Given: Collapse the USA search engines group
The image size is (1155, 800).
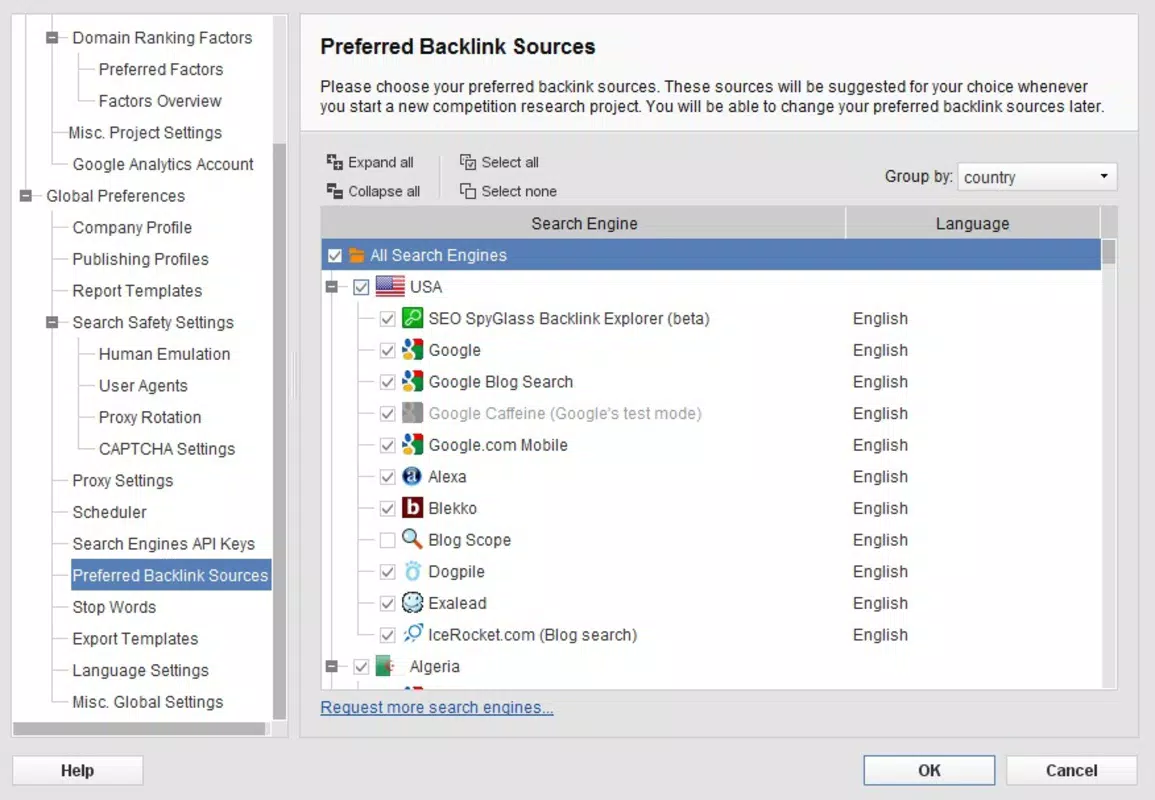Looking at the screenshot, I should pyautogui.click(x=331, y=287).
